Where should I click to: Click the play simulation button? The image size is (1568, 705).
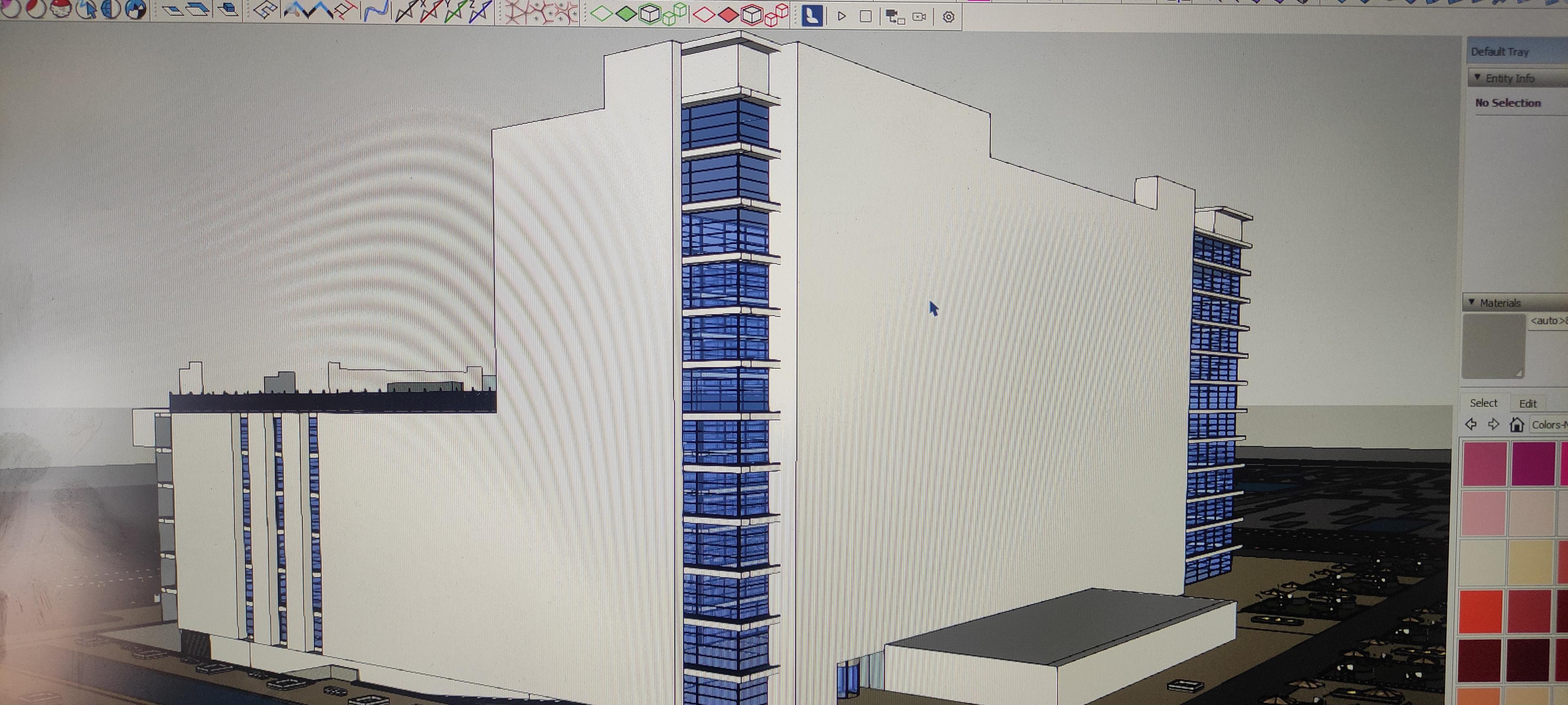pyautogui.click(x=841, y=16)
